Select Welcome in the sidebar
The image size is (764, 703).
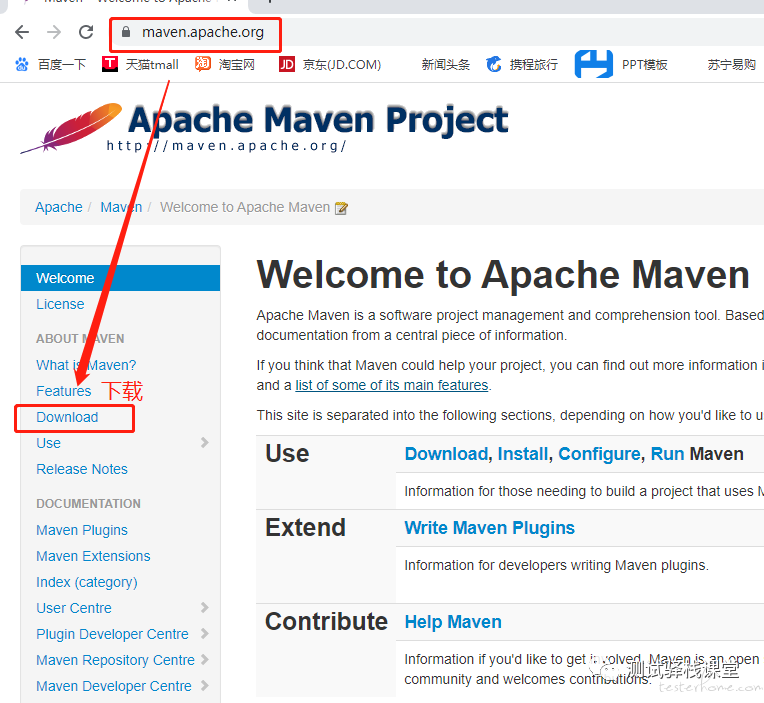coord(120,278)
